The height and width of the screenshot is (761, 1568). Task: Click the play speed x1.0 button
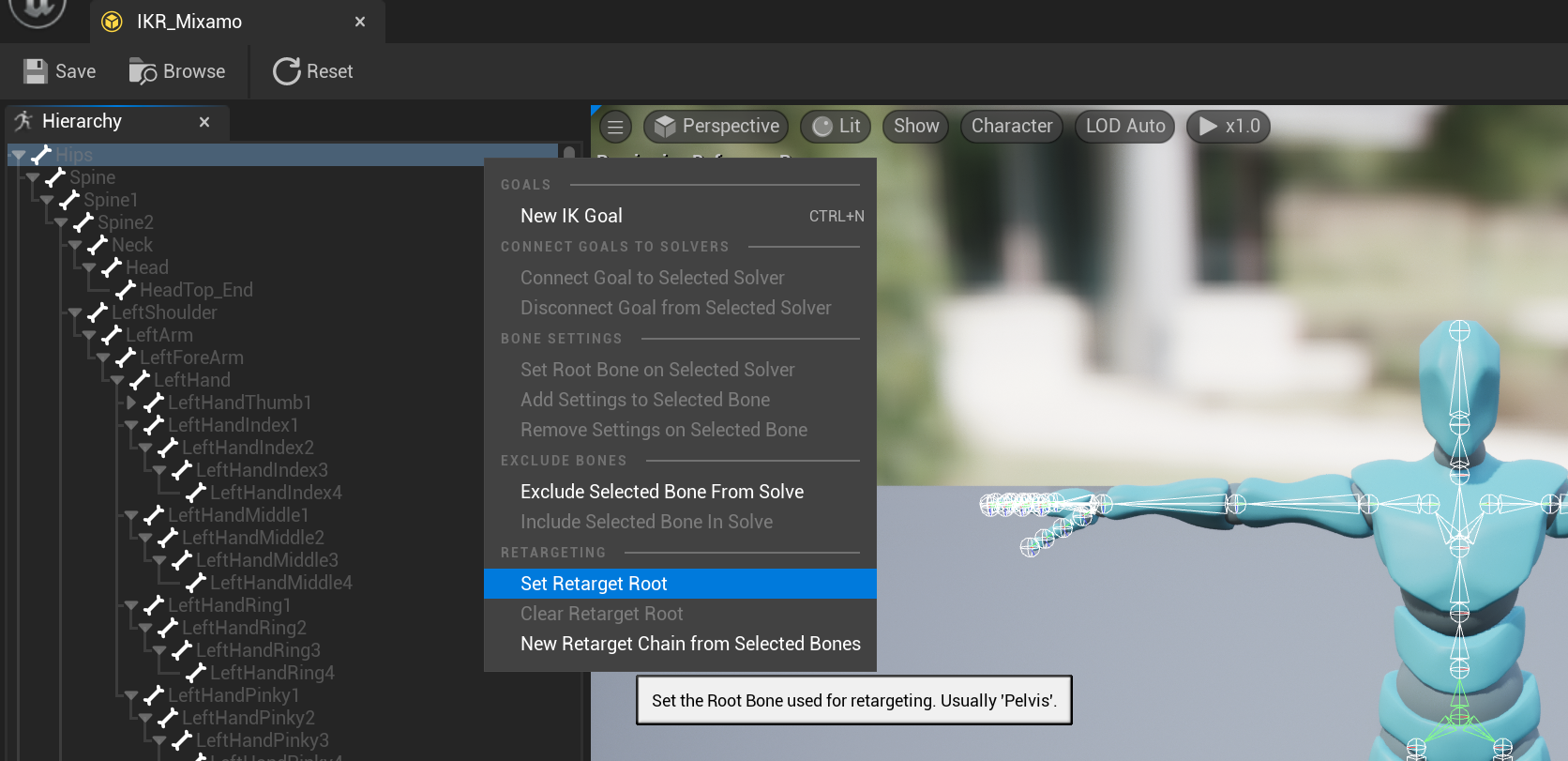click(1229, 127)
